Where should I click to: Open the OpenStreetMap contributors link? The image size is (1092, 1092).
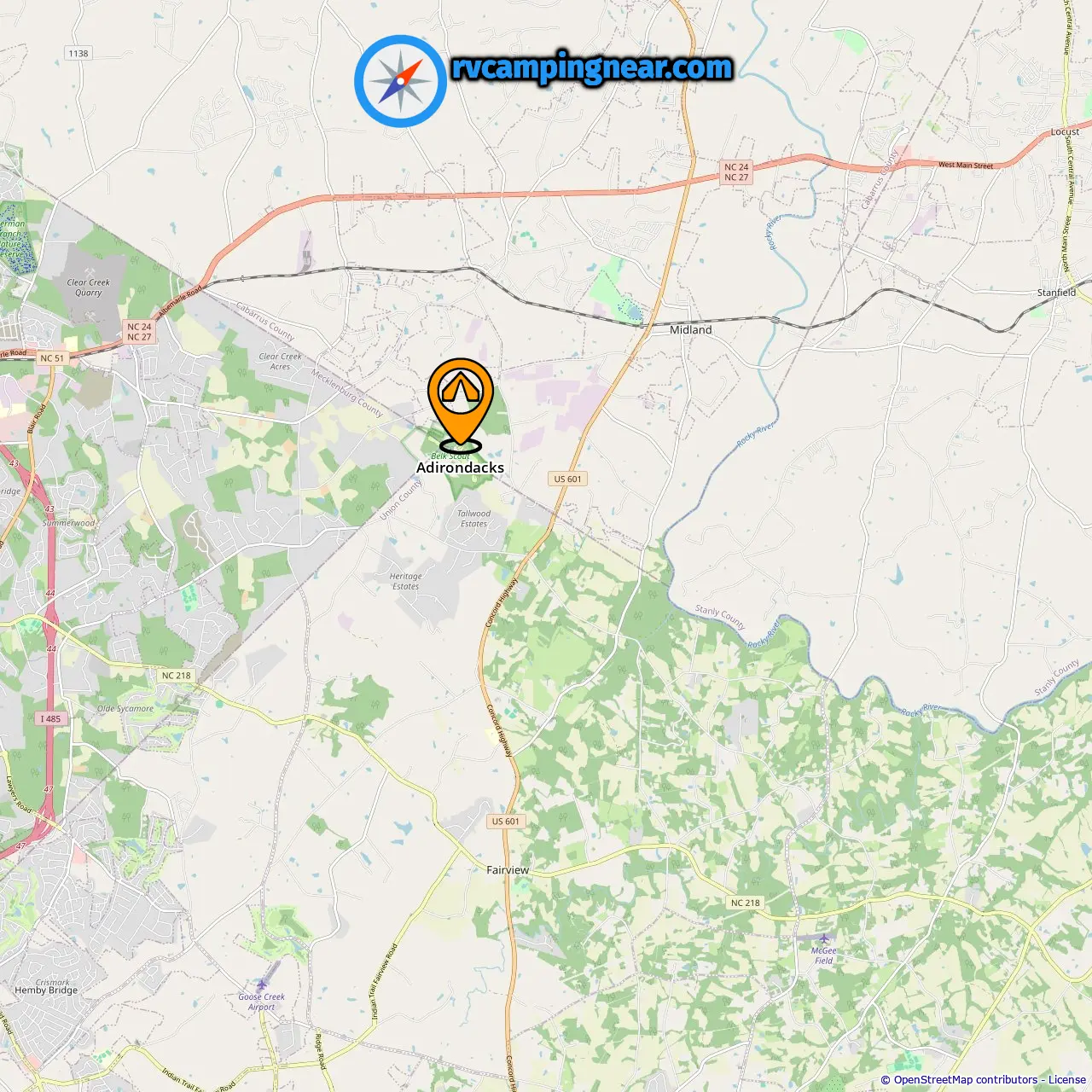[x=966, y=1080]
